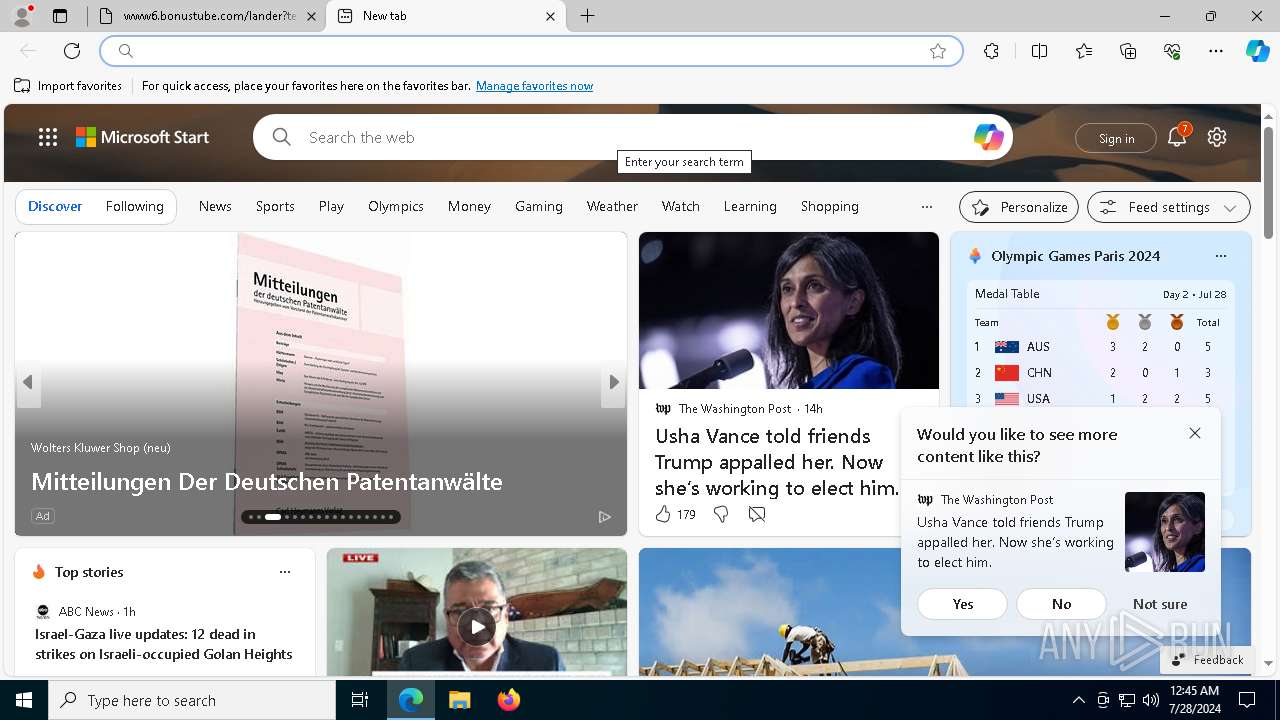Show more feed categories ellipsis
The height and width of the screenshot is (720, 1280).
point(927,207)
